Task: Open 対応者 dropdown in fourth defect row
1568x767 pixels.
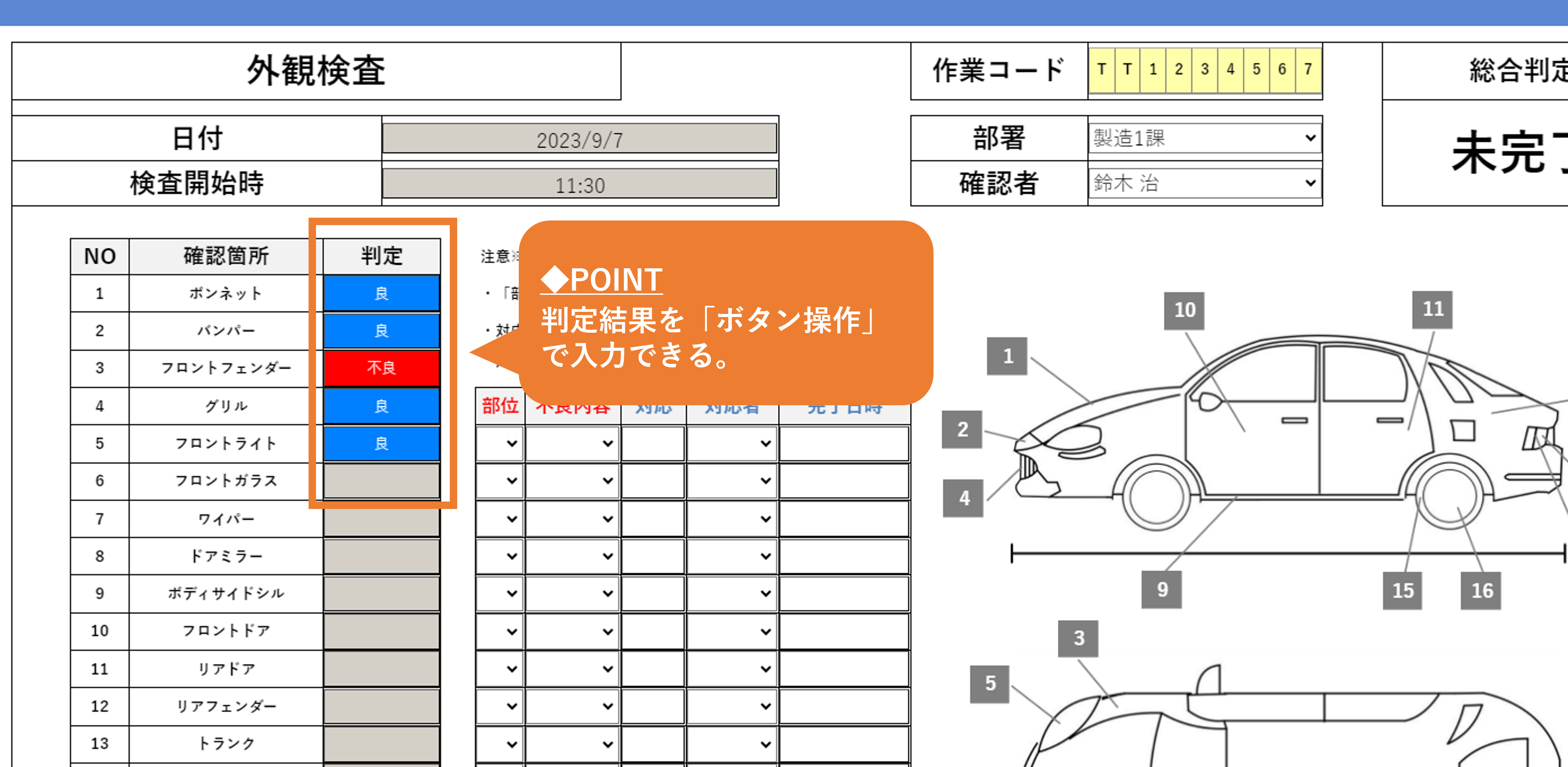Action: tap(732, 556)
